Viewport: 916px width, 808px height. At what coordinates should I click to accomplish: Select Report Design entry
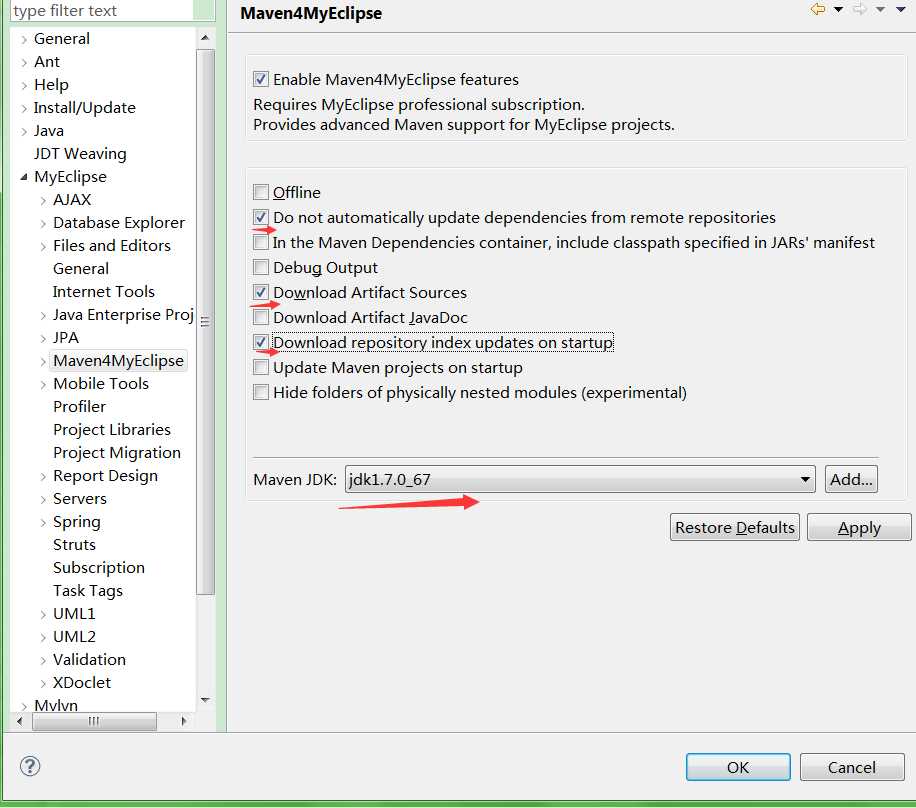point(105,476)
